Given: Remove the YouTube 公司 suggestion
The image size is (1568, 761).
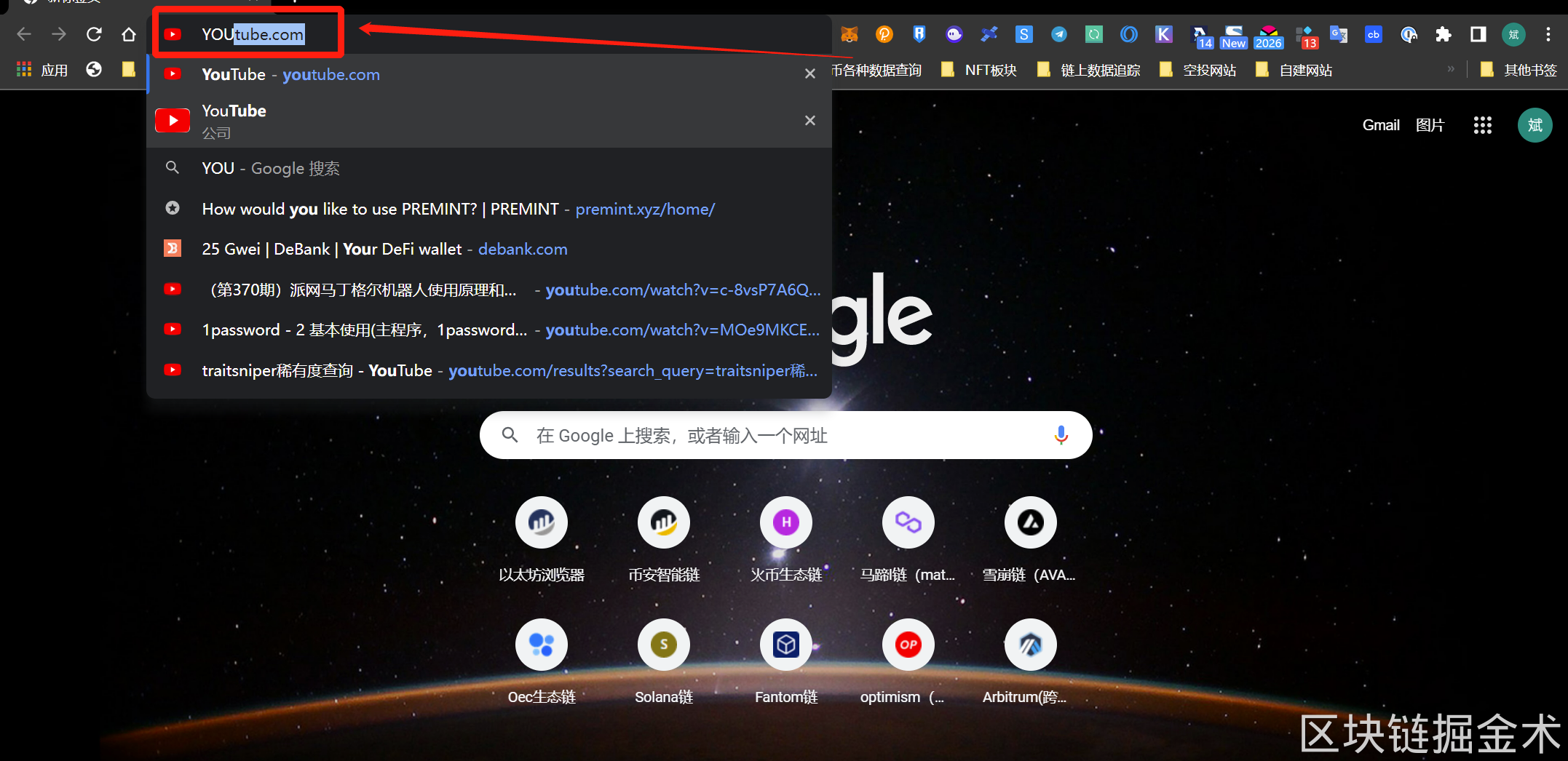Looking at the screenshot, I should coord(809,121).
